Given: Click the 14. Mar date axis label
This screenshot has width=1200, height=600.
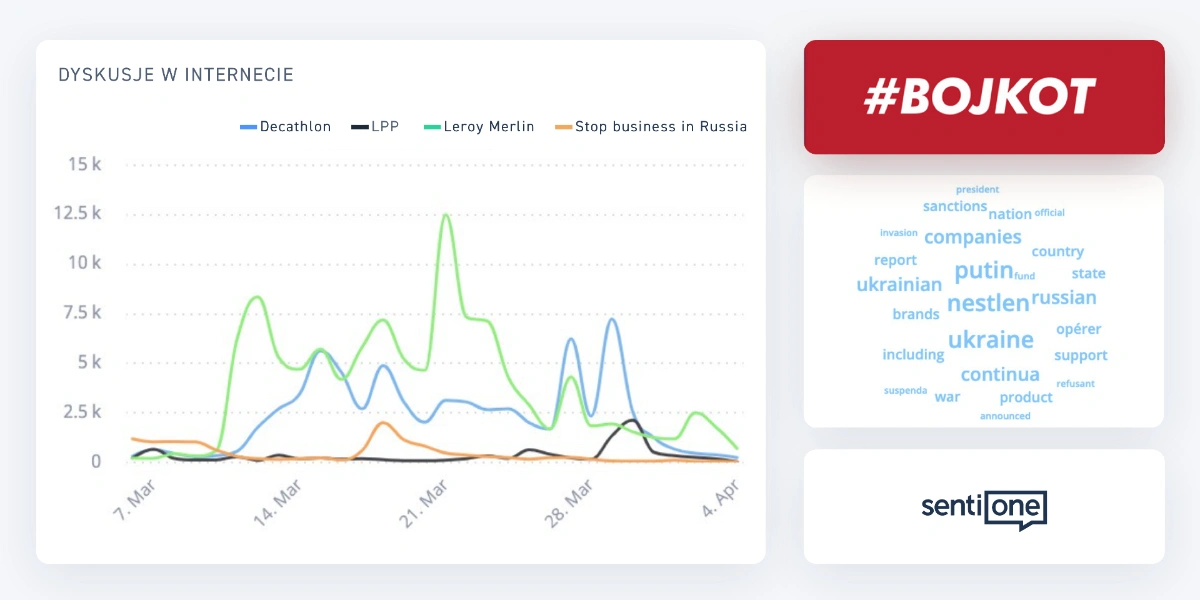Looking at the screenshot, I should (280, 497).
